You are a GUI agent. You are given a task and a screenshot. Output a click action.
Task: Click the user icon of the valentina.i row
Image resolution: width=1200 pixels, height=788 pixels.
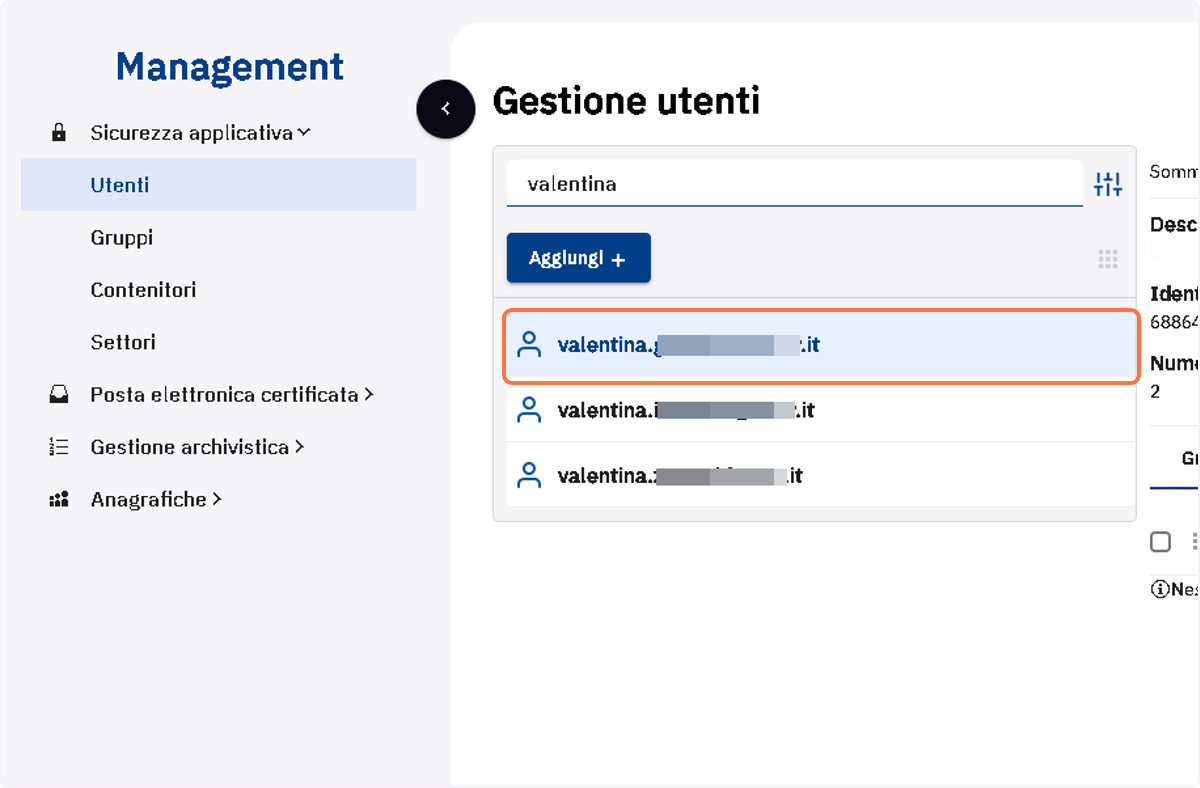pyautogui.click(x=529, y=410)
